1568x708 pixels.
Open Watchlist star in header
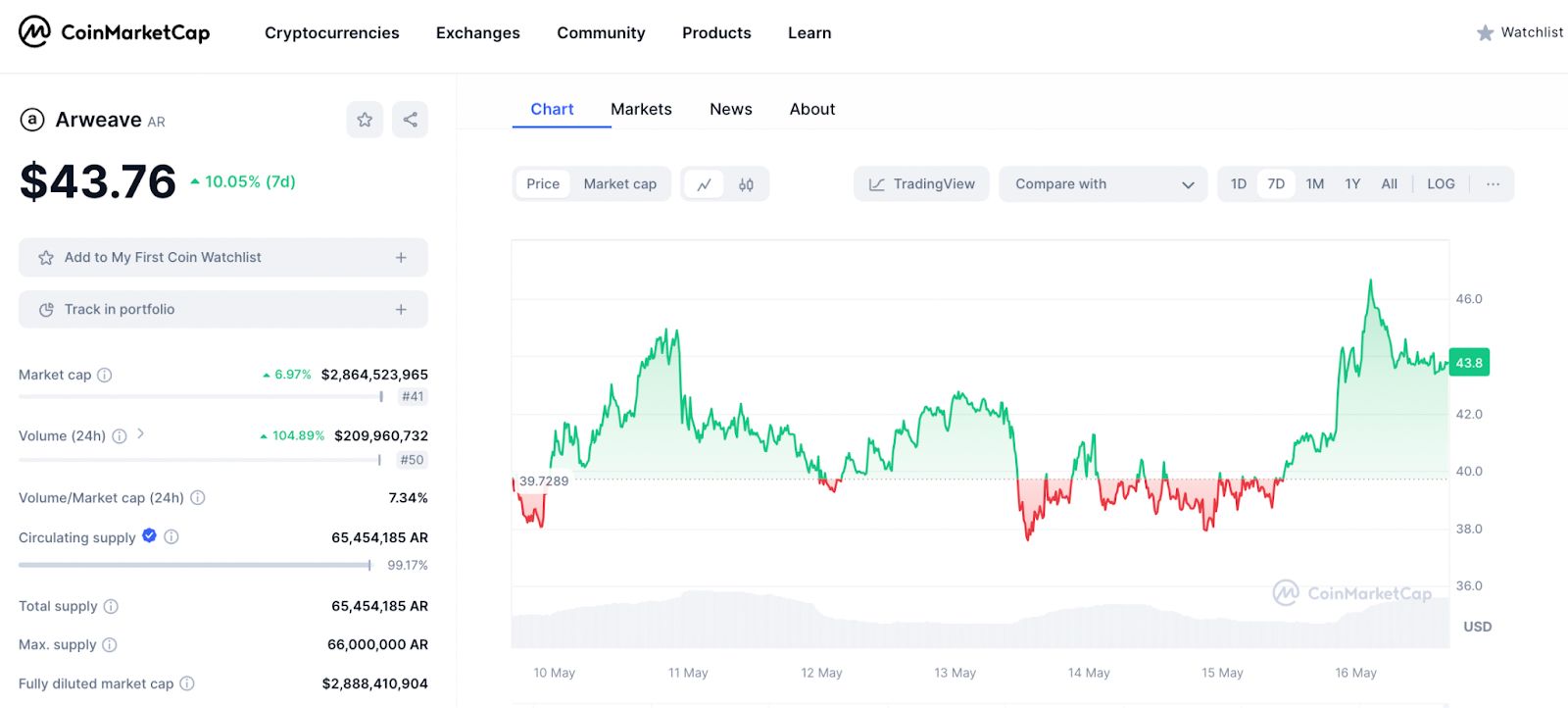[x=1485, y=32]
